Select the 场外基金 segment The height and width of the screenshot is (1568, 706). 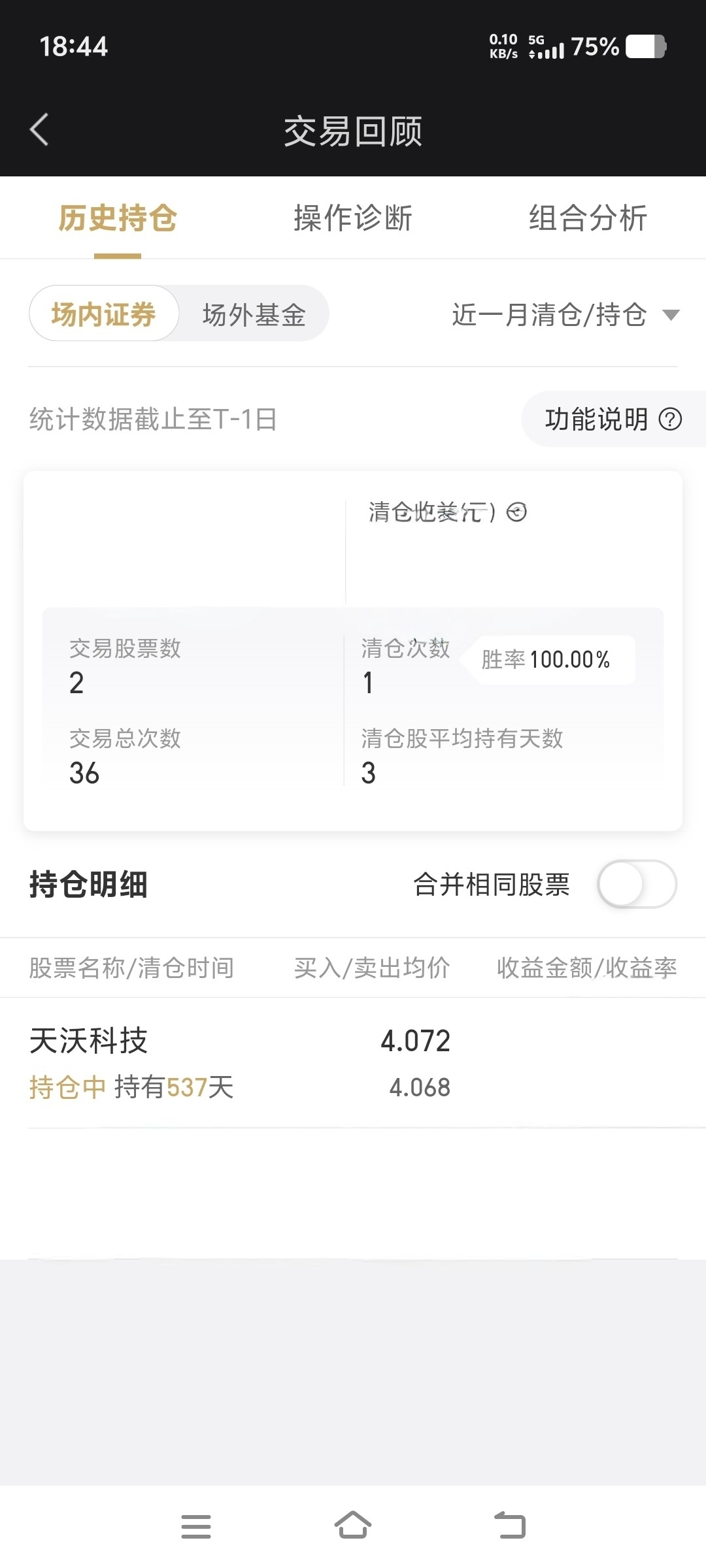click(x=254, y=315)
